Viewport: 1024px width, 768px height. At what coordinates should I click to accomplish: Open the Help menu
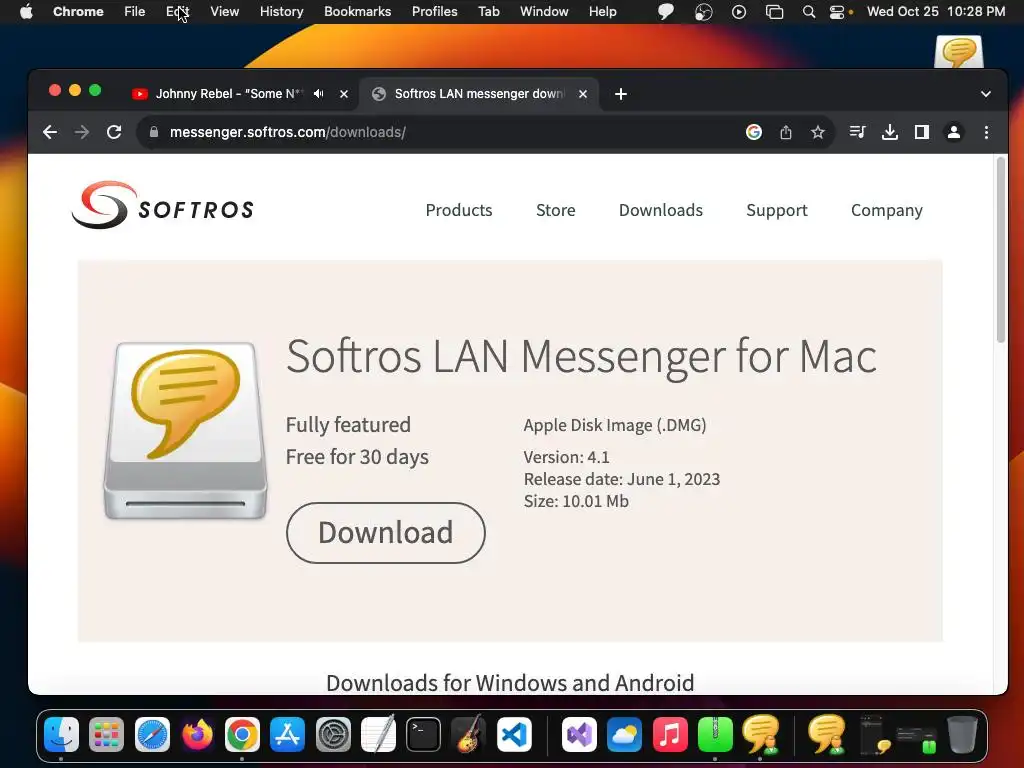602,12
